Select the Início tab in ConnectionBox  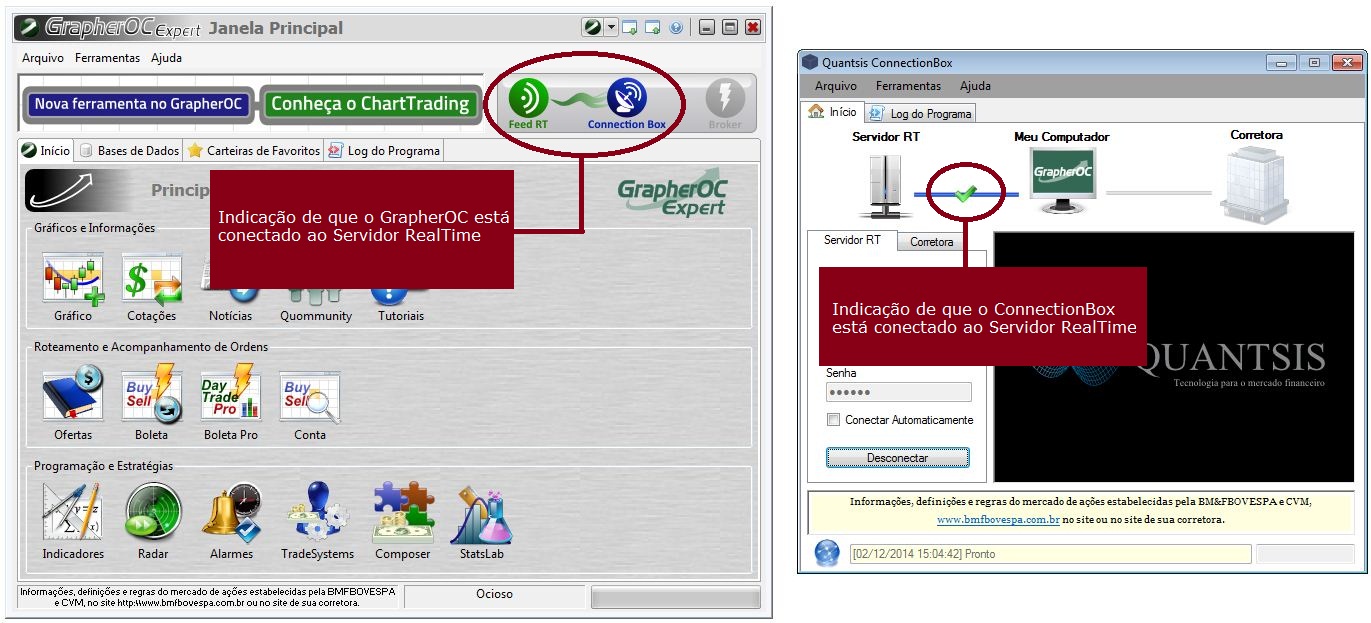click(833, 112)
